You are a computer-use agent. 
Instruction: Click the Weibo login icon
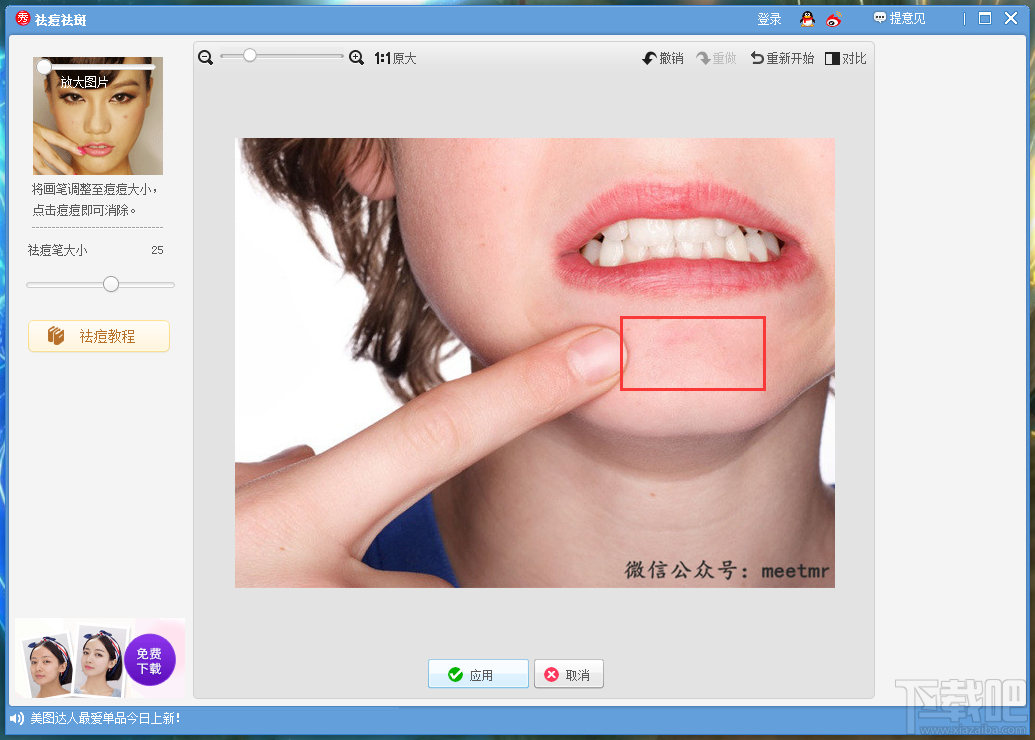pos(833,19)
